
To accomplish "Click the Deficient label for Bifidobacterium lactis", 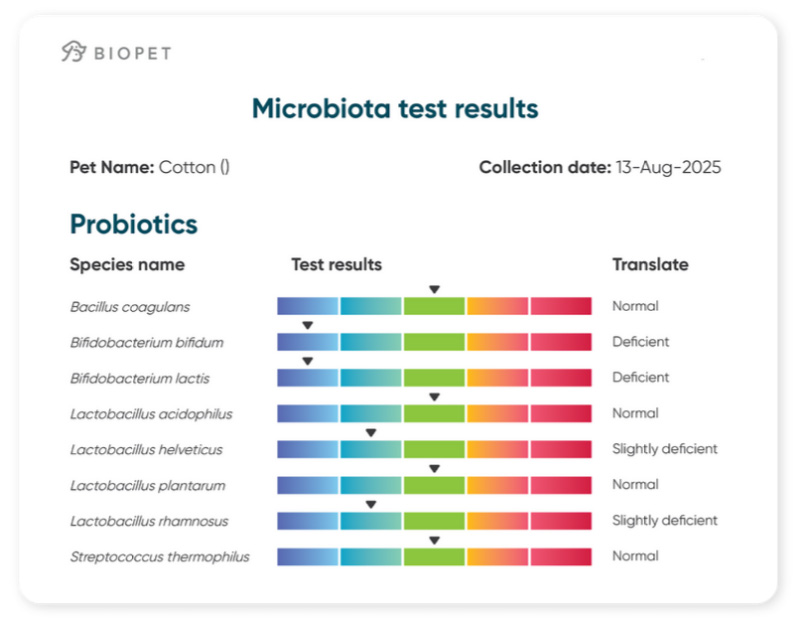I will [641, 378].
